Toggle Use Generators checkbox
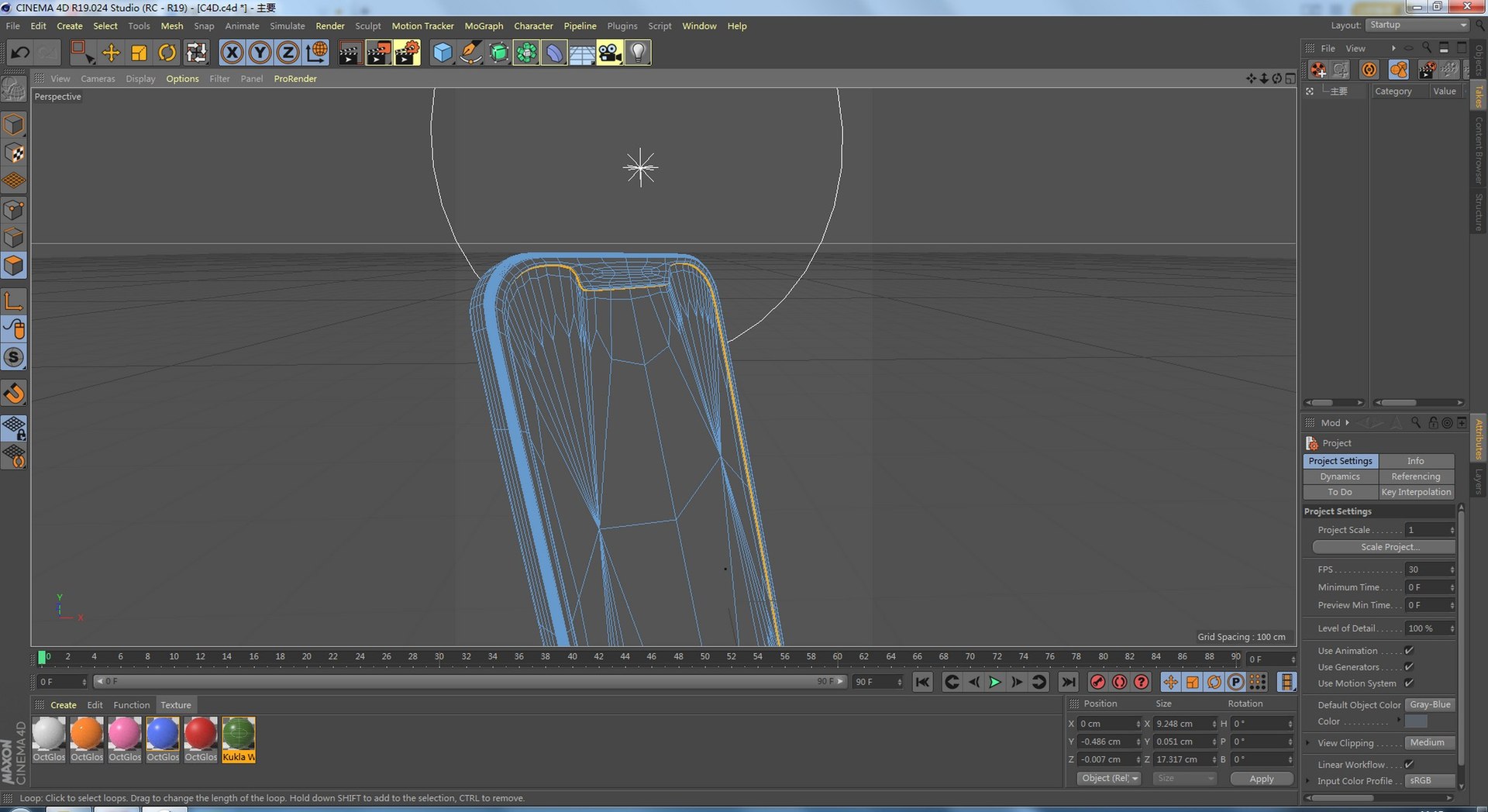 1409,667
